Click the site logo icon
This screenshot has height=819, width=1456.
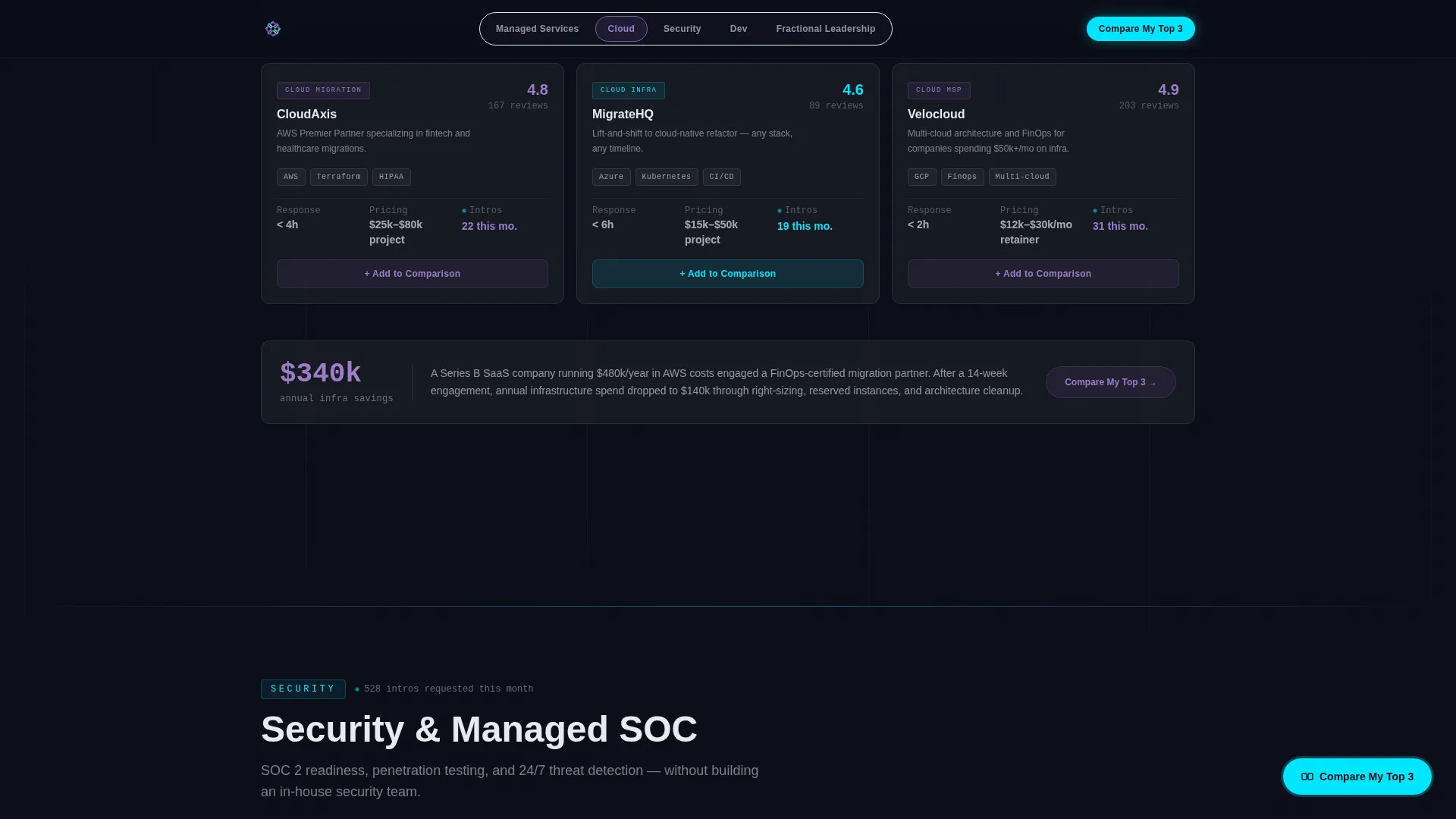coord(273,29)
